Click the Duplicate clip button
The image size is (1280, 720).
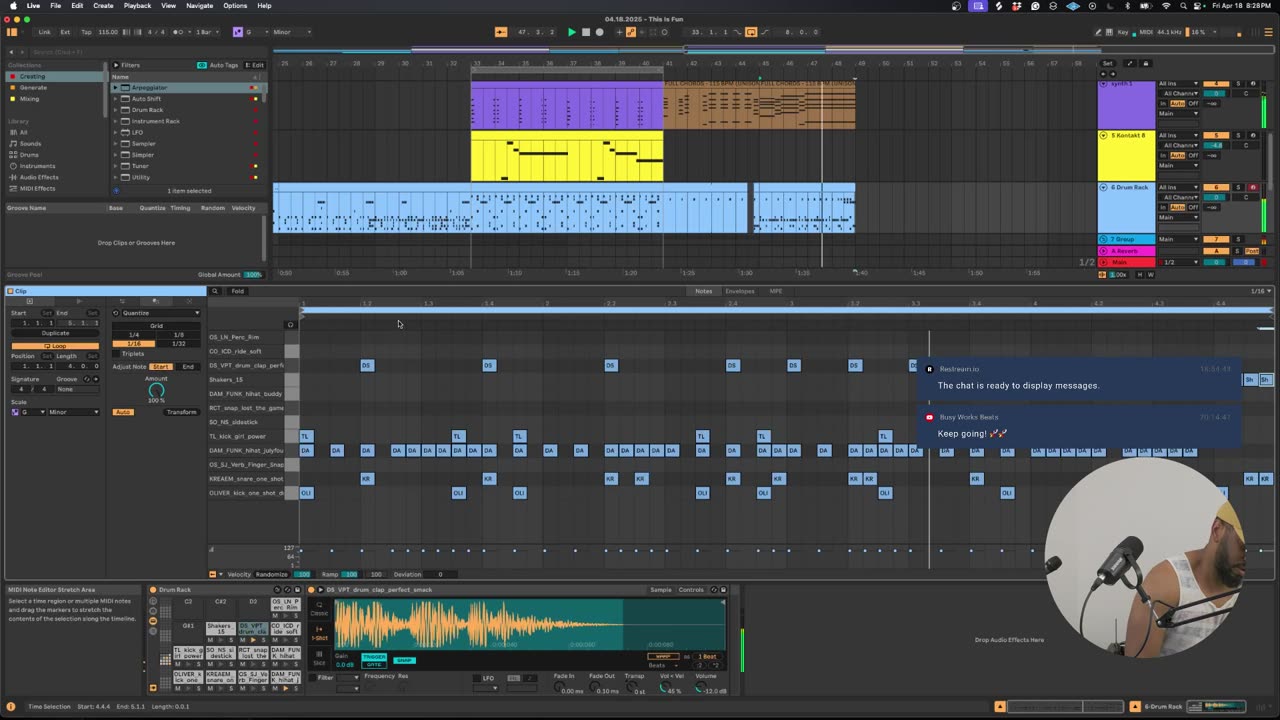(55, 334)
